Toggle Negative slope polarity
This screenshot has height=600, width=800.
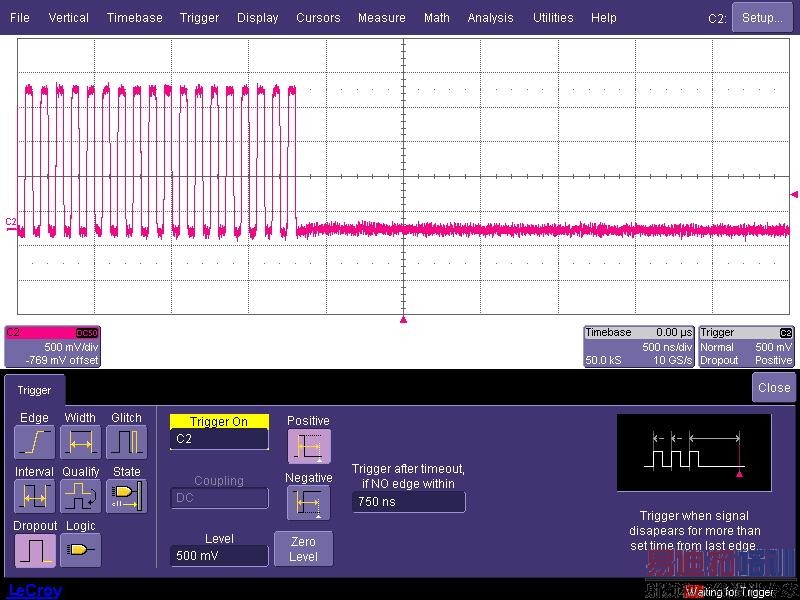click(308, 503)
